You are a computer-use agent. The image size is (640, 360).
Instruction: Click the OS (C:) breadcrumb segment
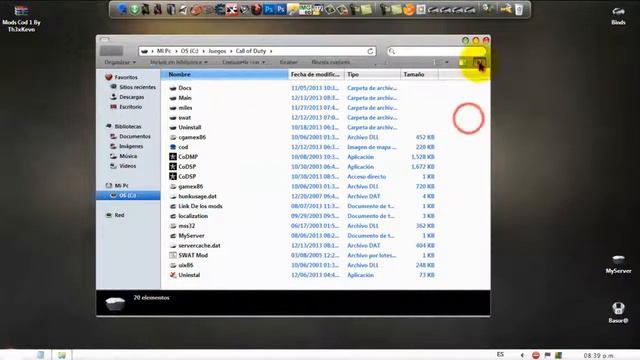pos(190,51)
